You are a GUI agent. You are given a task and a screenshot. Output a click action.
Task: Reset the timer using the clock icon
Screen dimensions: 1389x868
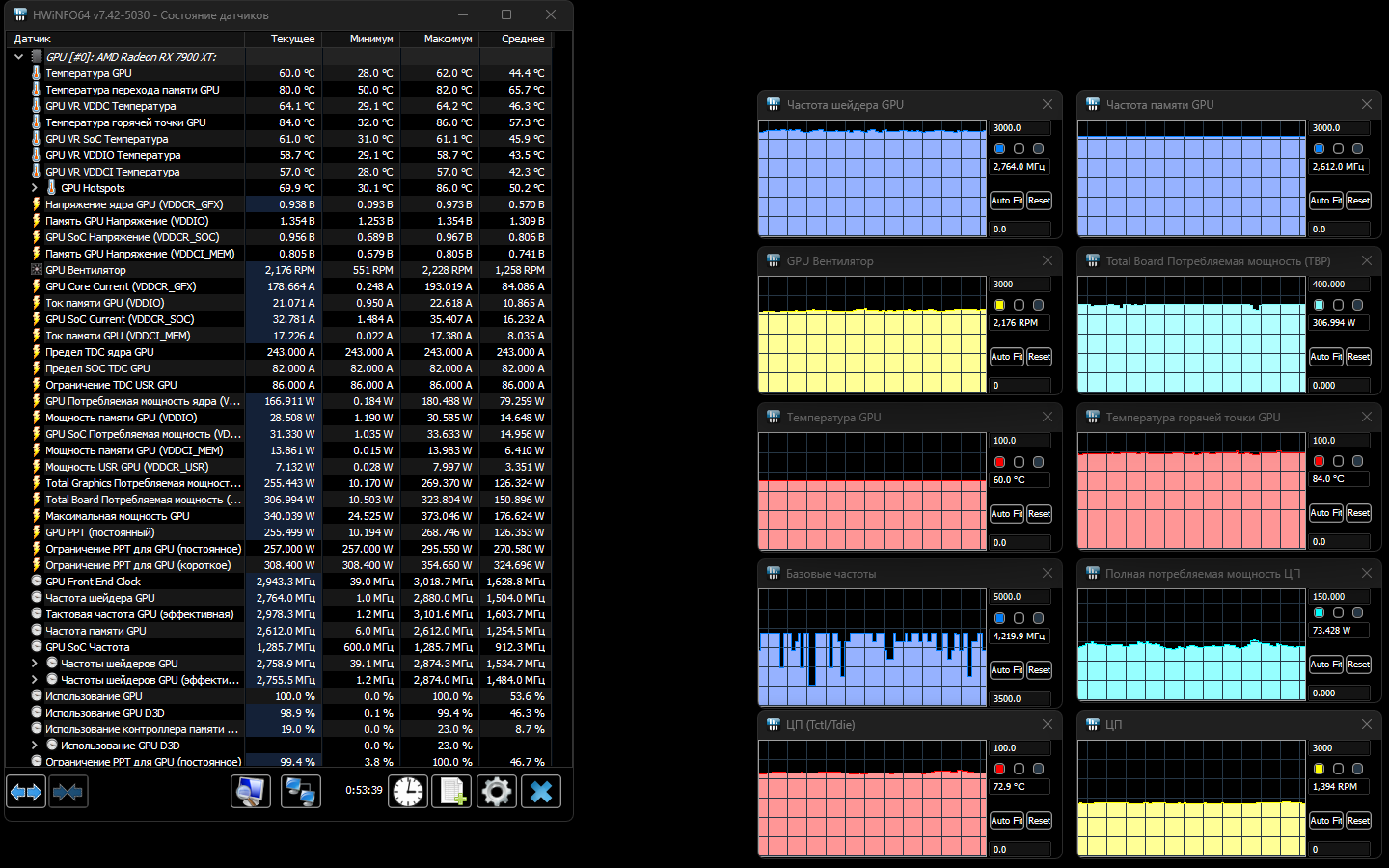coord(408,792)
